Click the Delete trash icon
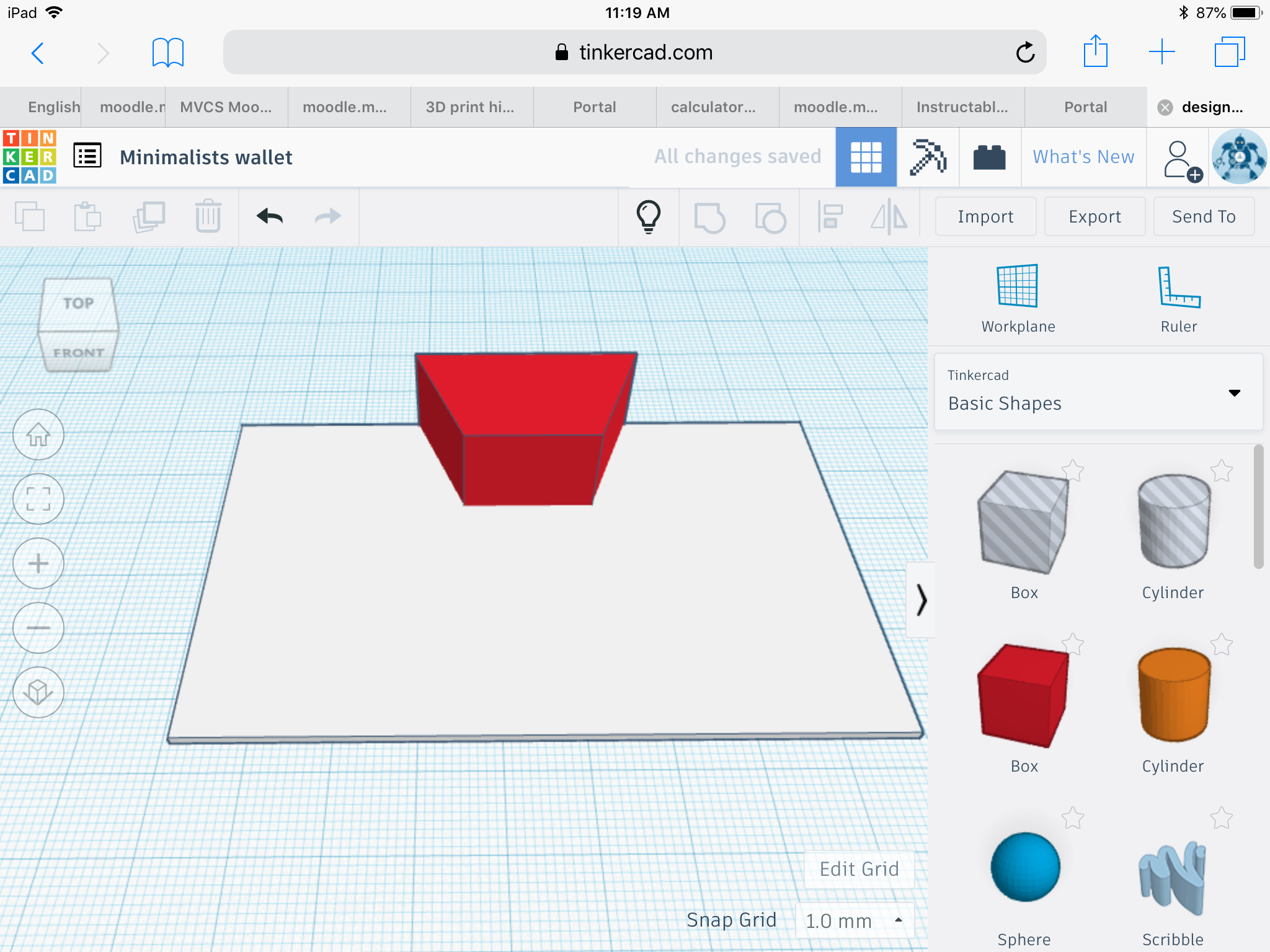 pos(208,216)
